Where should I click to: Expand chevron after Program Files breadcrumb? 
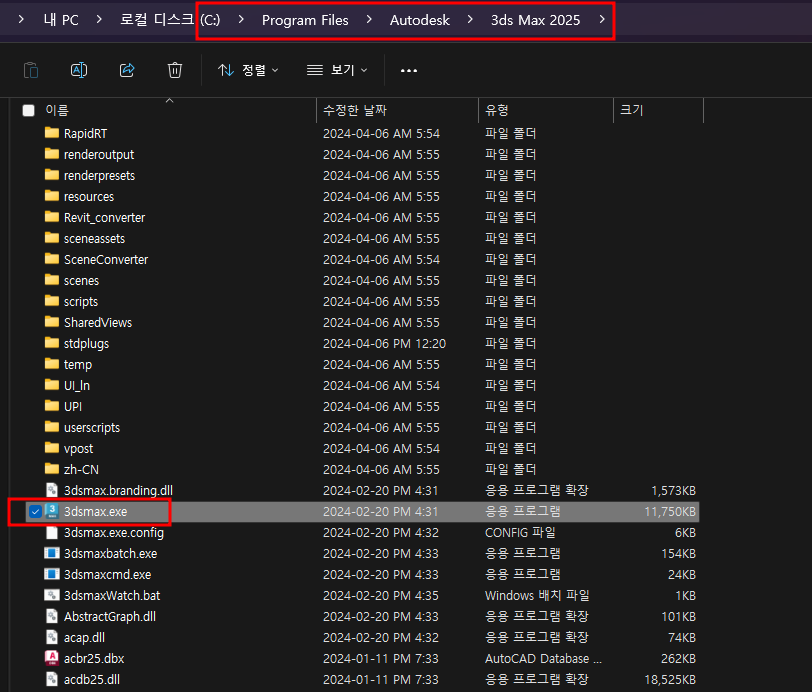pos(369,20)
